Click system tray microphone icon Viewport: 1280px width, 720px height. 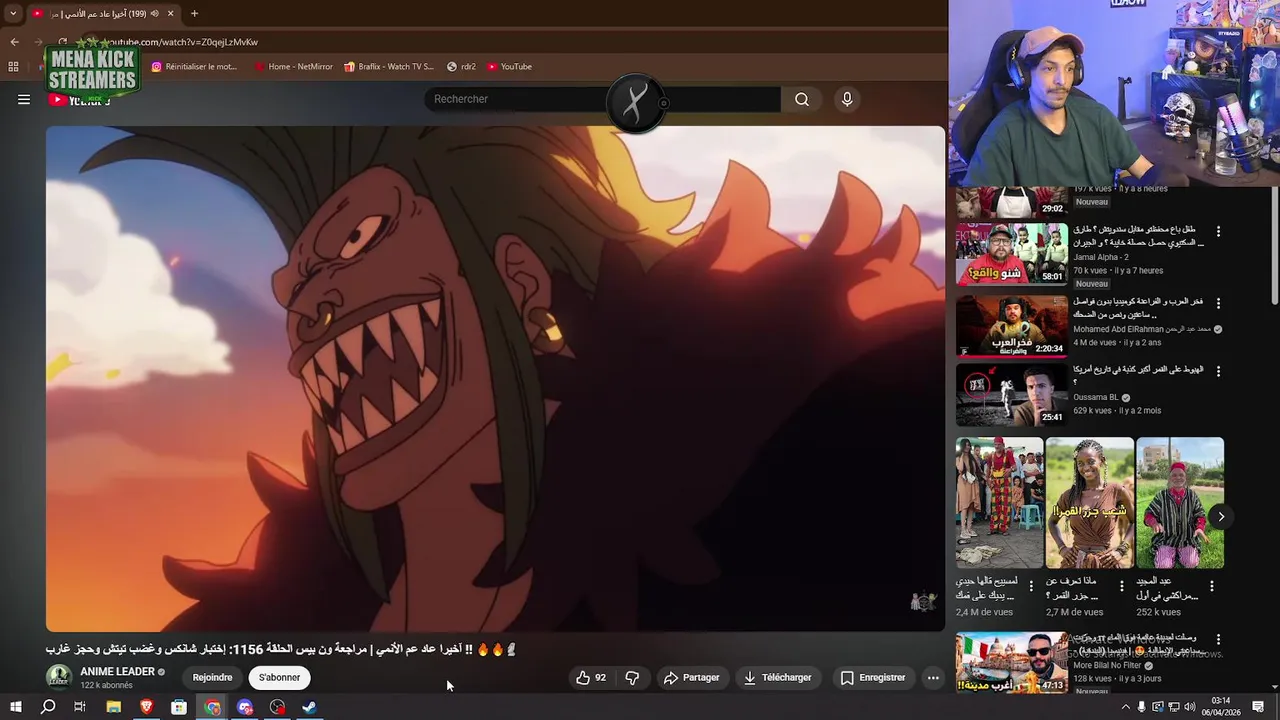coord(1141,707)
